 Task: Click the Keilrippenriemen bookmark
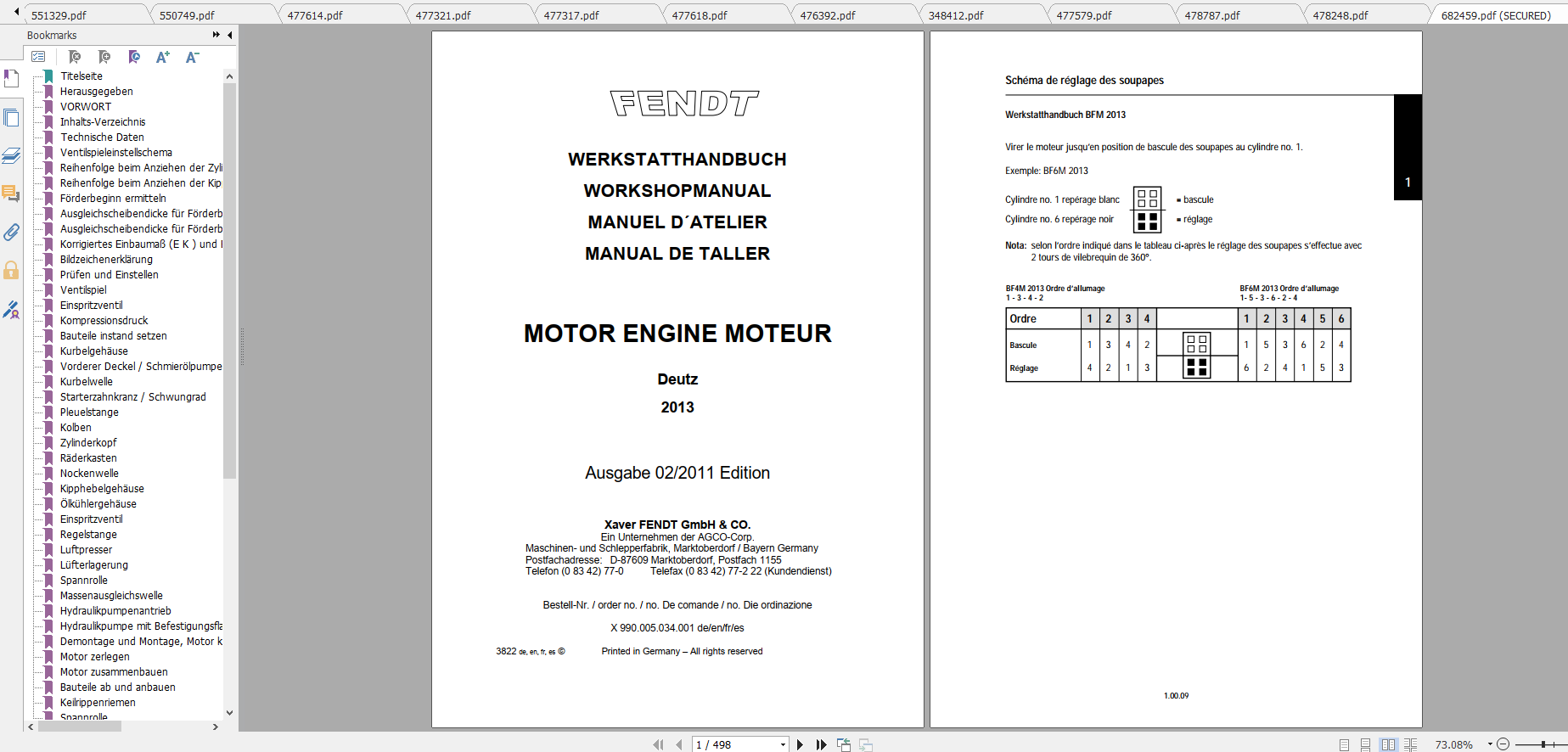click(x=98, y=703)
